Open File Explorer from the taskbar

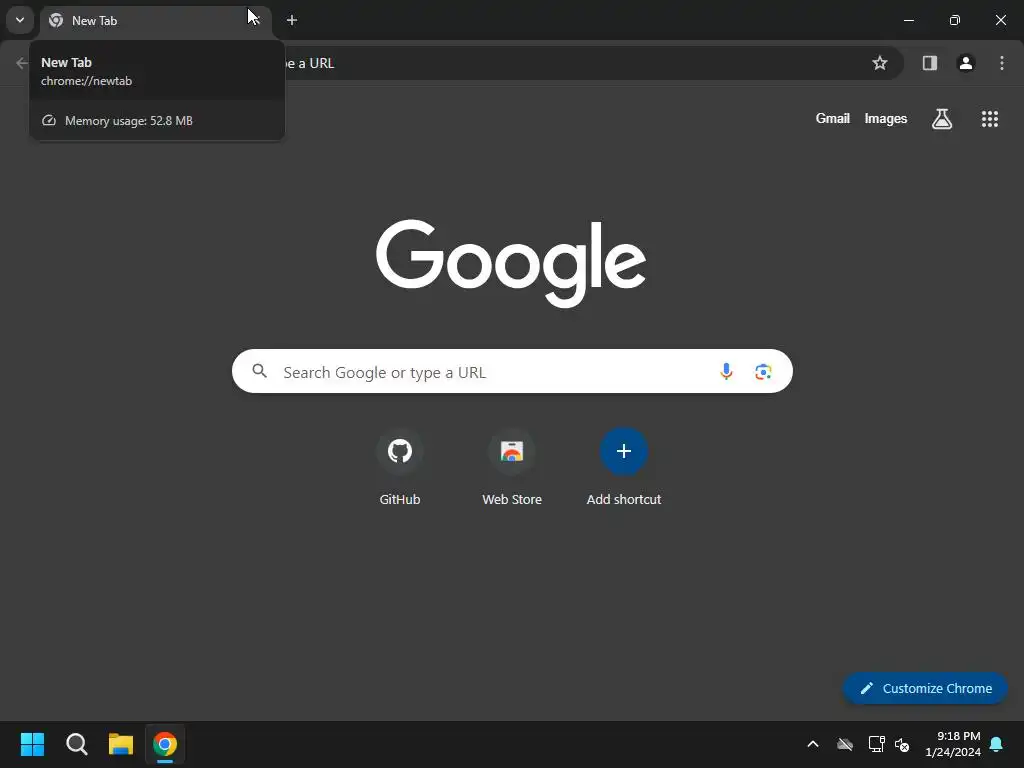(x=121, y=744)
